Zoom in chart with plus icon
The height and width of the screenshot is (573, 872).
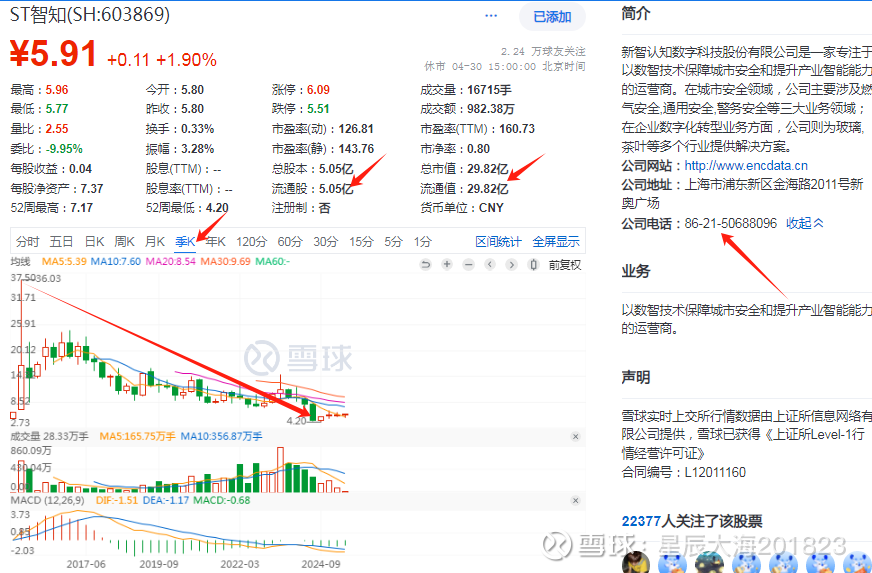(447, 265)
